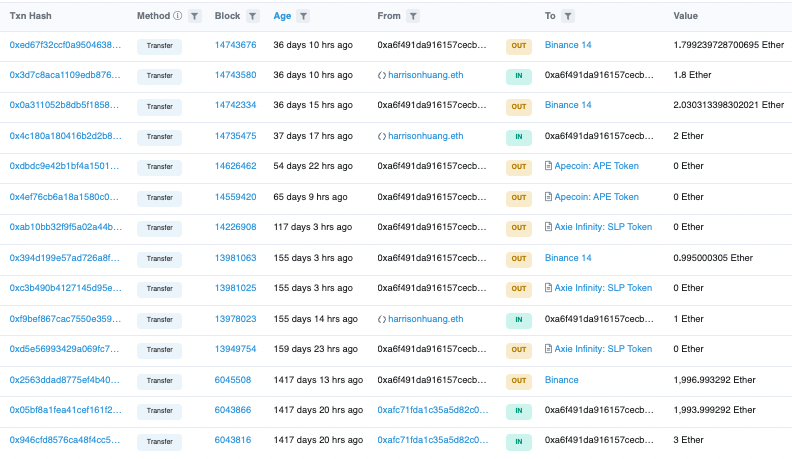The image size is (792, 459).
Task: Open Binance 14 address in block 14743676 row
Action: (x=568, y=45)
